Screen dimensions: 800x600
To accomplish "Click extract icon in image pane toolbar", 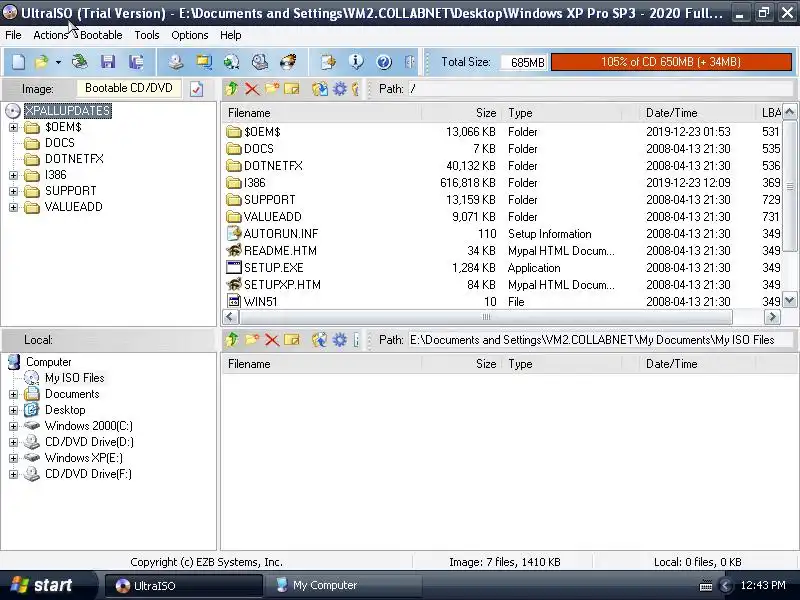I will click(x=320, y=89).
